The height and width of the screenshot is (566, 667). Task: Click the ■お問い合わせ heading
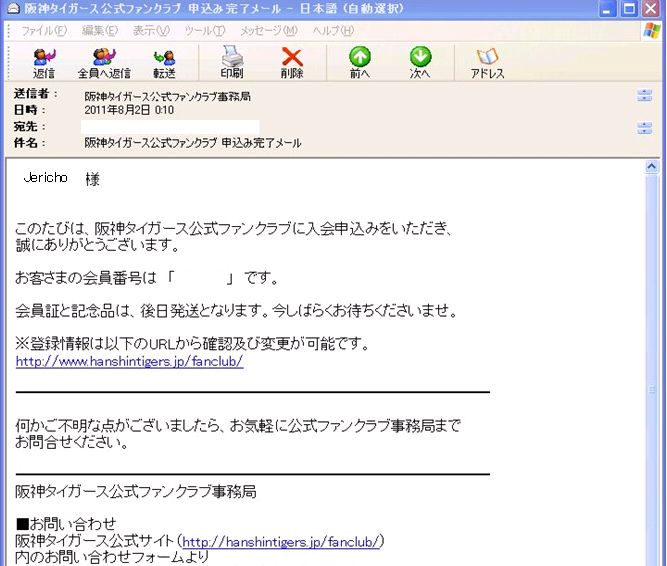click(x=66, y=523)
